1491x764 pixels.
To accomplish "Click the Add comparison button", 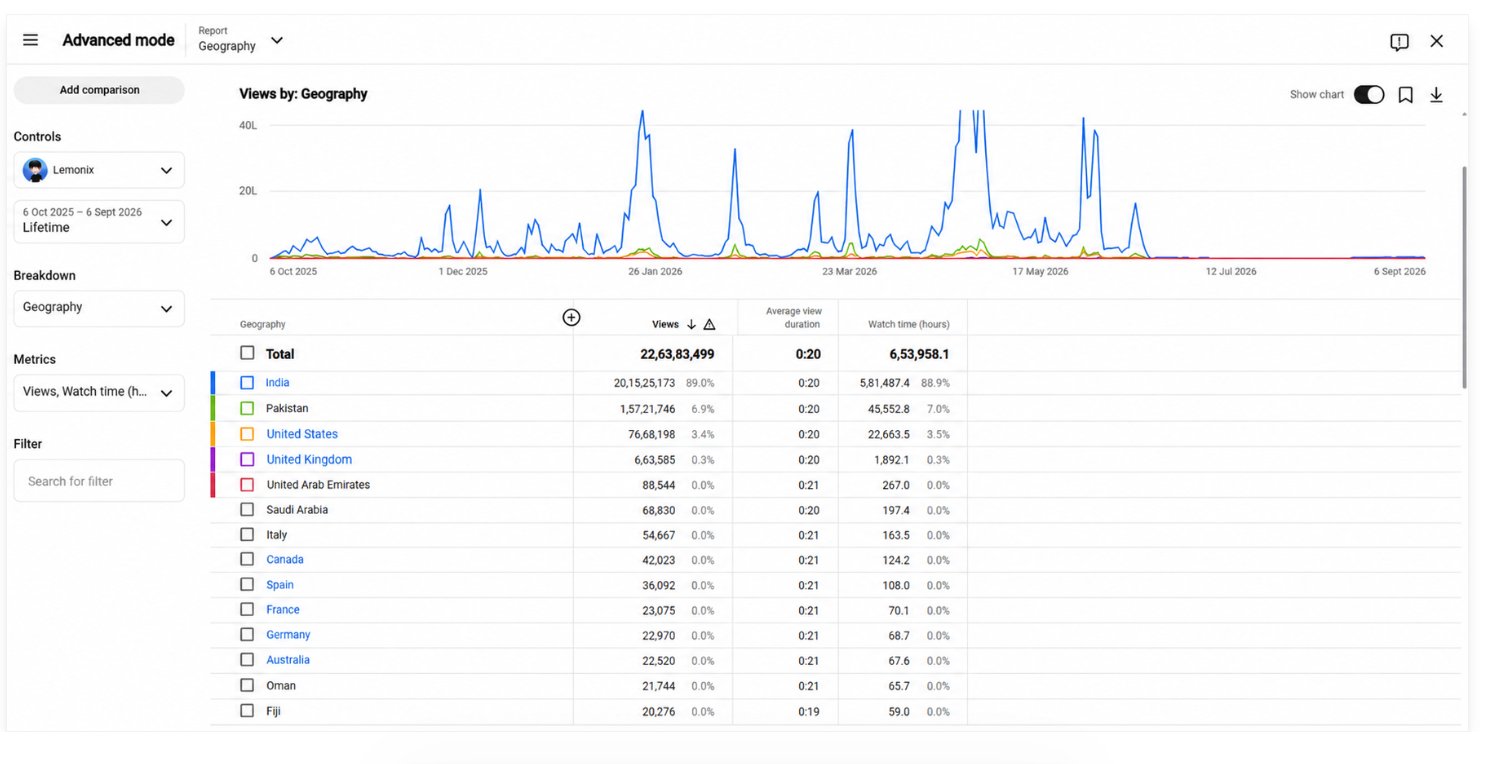I will 99,90.
